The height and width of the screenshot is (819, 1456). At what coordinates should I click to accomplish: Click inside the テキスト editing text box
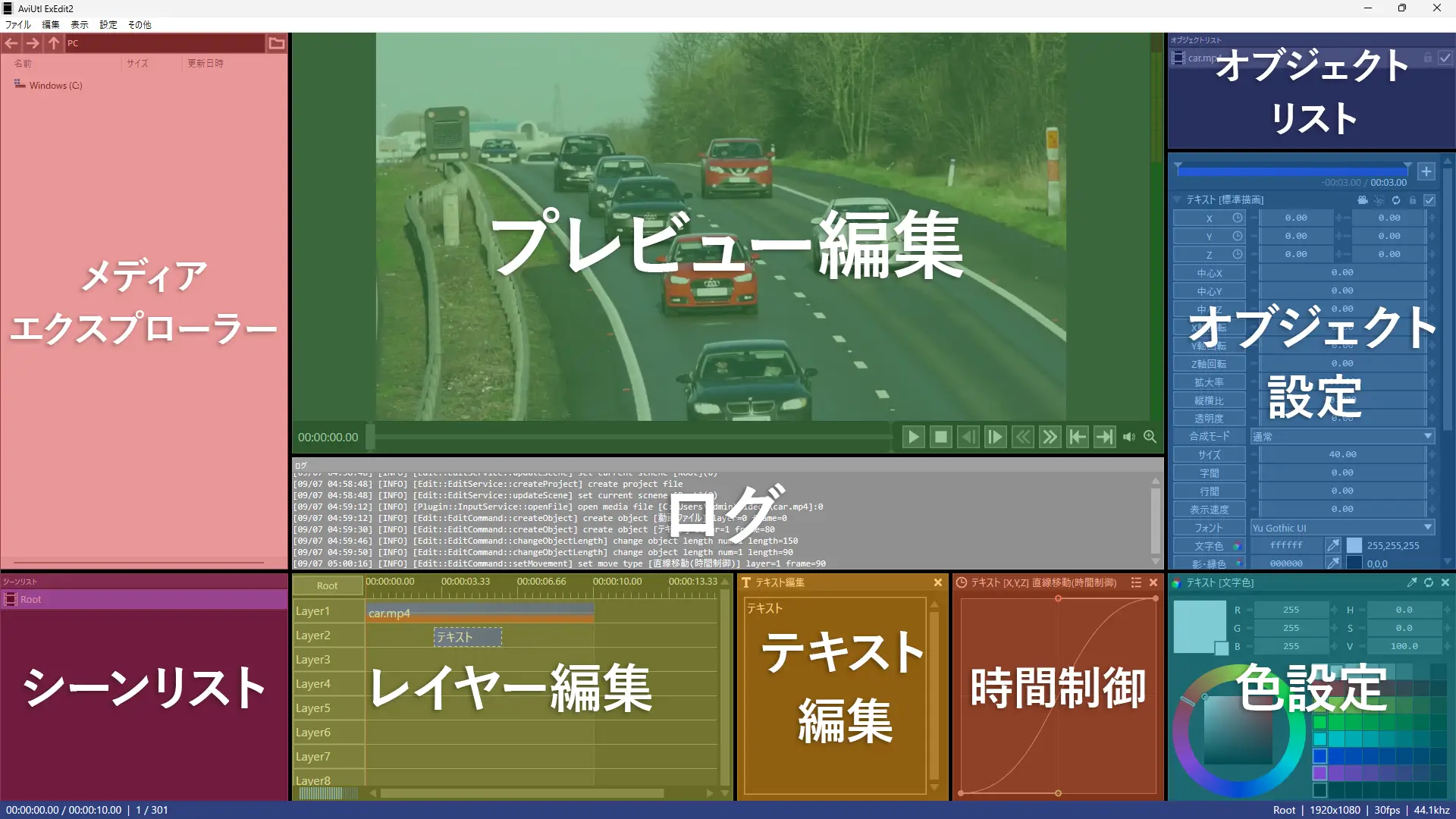835,695
